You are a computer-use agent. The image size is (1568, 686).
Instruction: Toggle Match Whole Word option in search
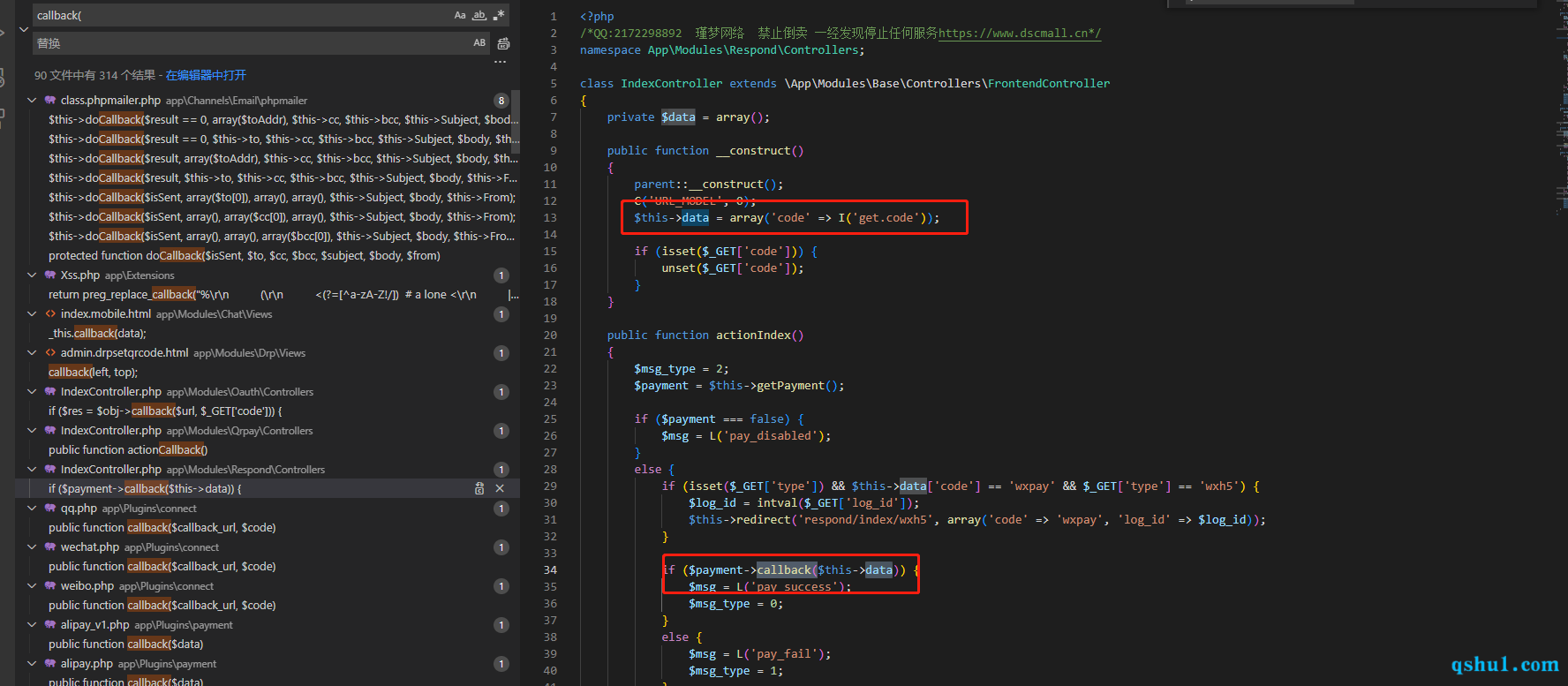tap(479, 15)
